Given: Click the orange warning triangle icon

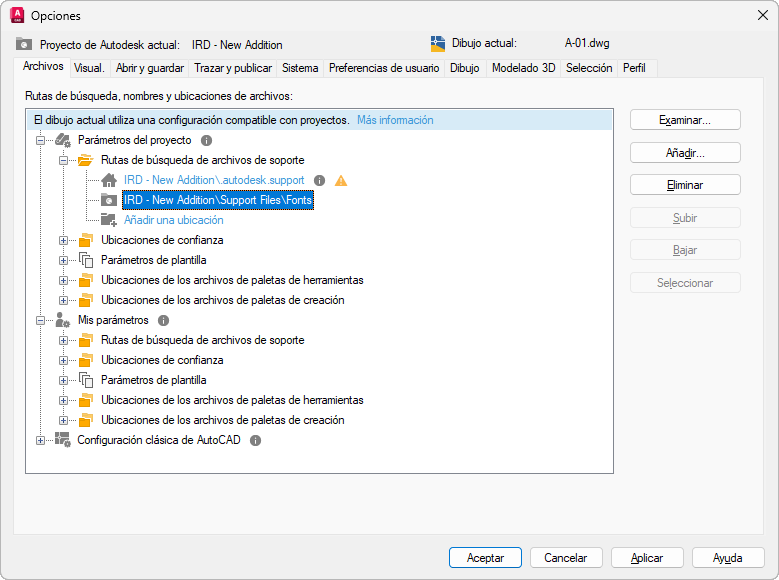Looking at the screenshot, I should click(341, 180).
